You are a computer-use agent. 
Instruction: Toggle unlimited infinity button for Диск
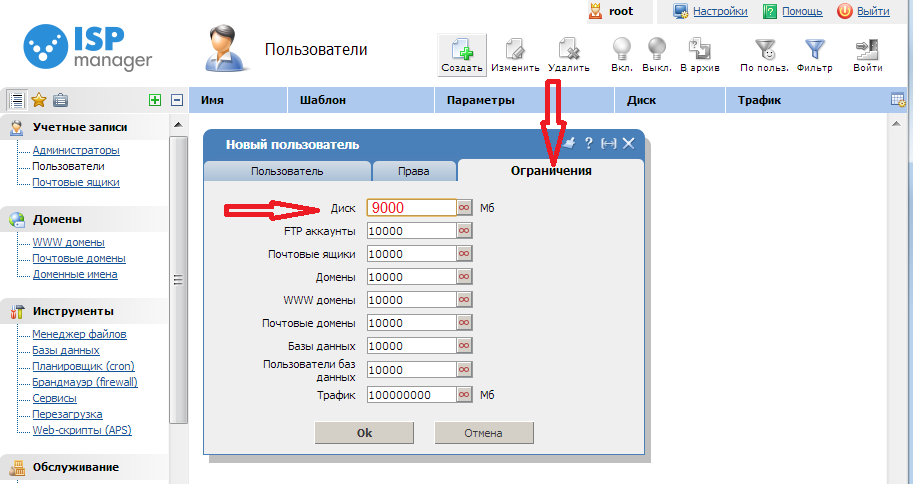[x=464, y=207]
